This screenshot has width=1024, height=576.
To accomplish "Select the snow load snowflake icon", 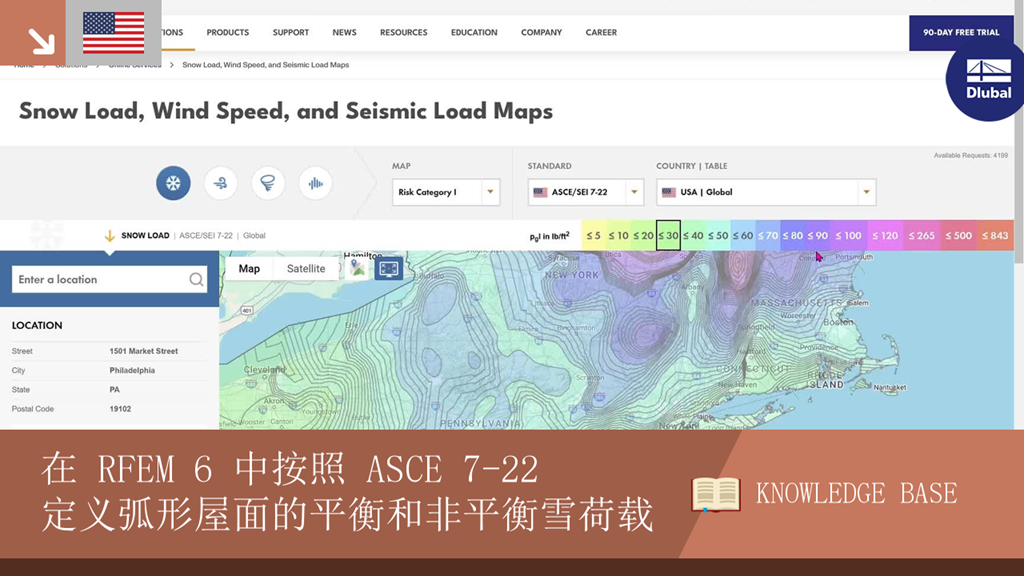I will coord(173,183).
